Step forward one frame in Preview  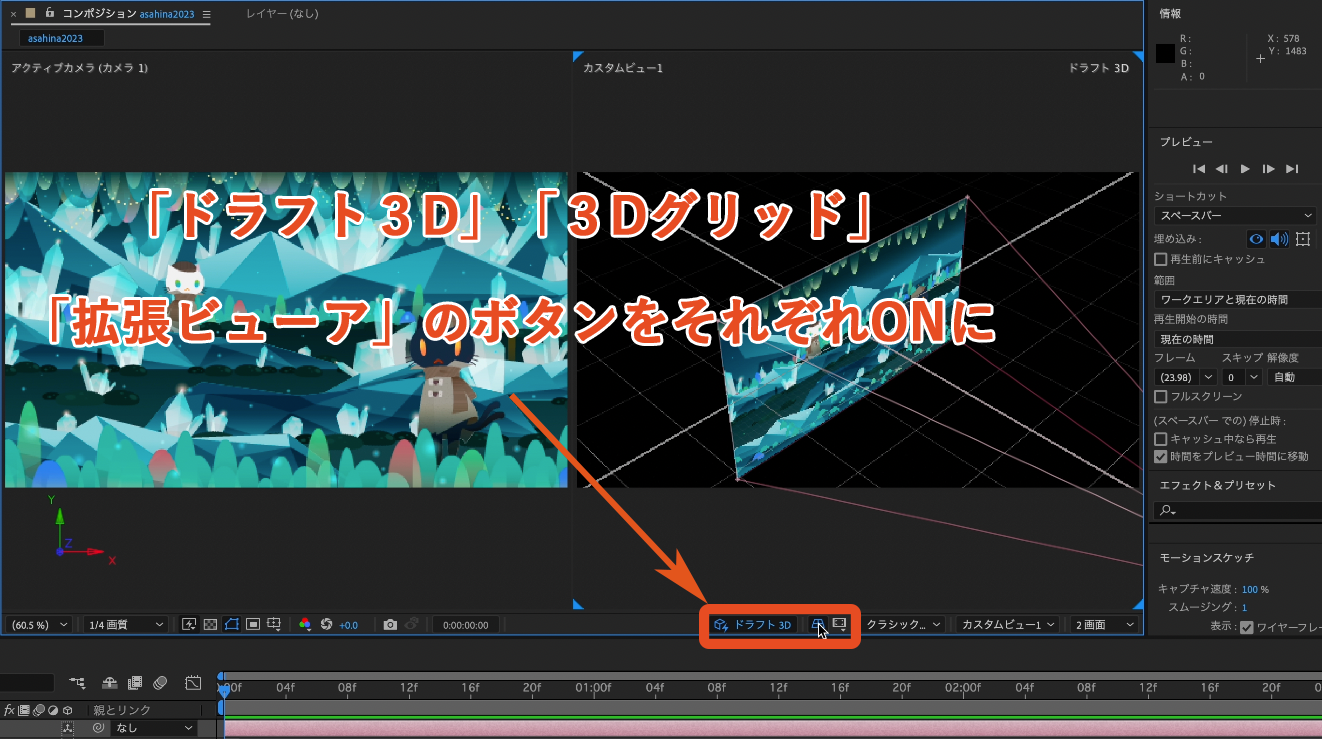(1268, 169)
